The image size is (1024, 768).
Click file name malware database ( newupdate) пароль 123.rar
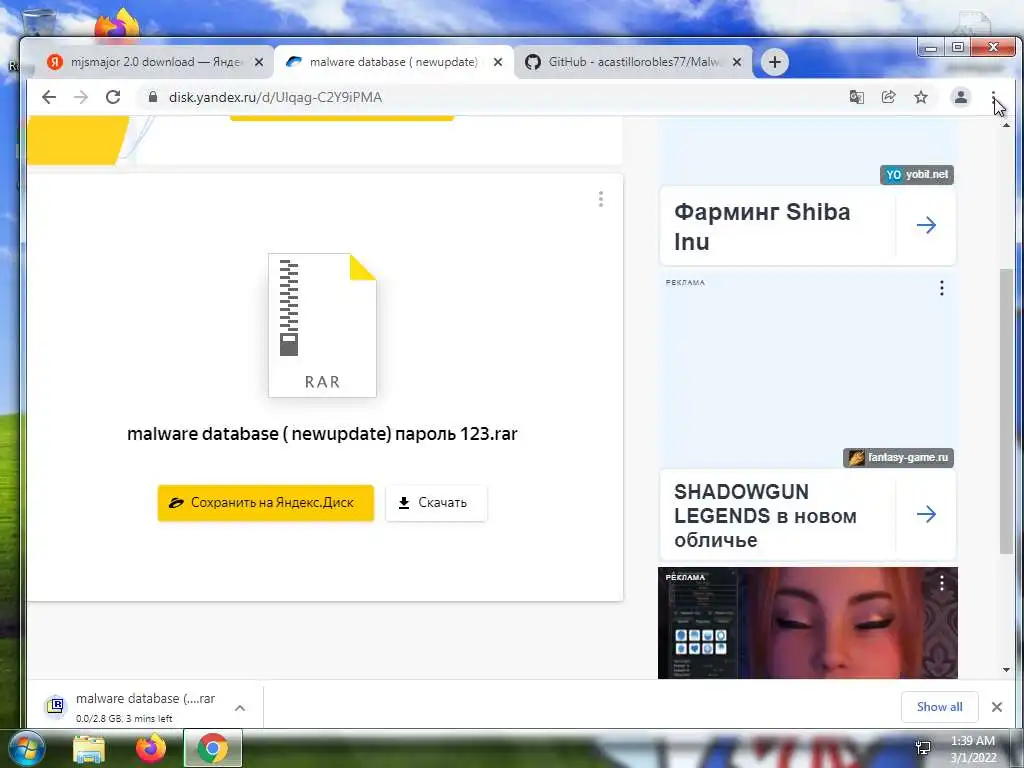tap(322, 434)
